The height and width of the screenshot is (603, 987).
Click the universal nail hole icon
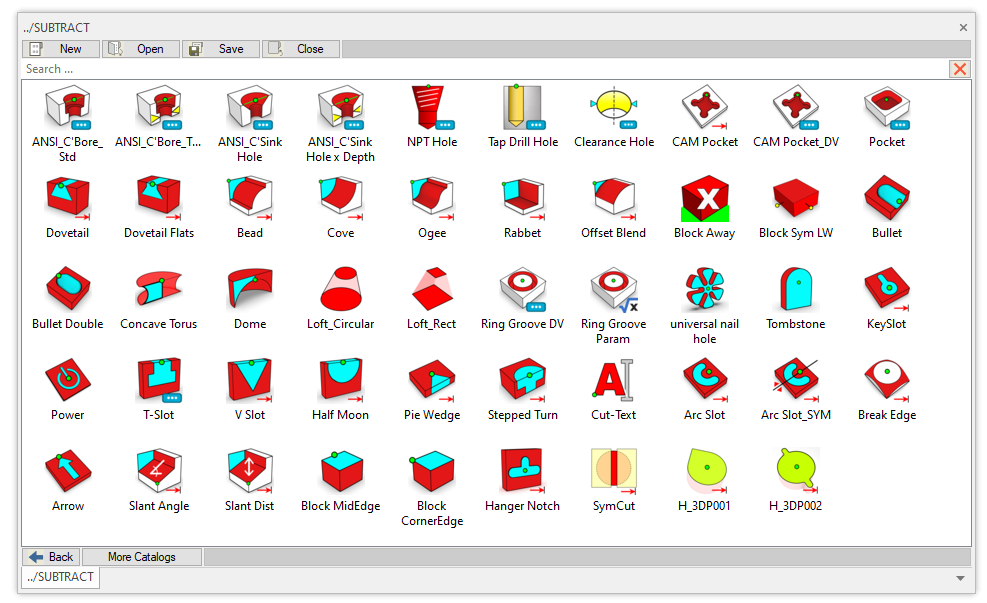click(704, 289)
